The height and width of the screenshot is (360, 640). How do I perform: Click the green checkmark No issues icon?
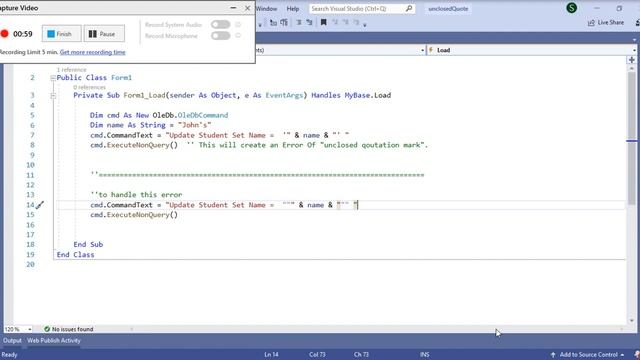click(47, 329)
